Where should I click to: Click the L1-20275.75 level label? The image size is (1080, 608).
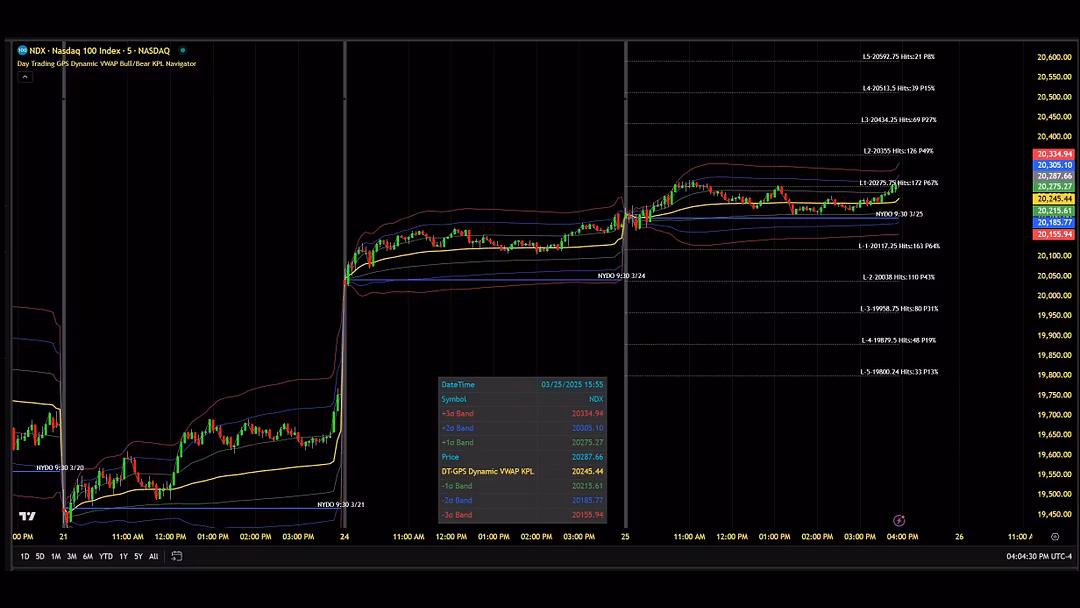point(898,183)
